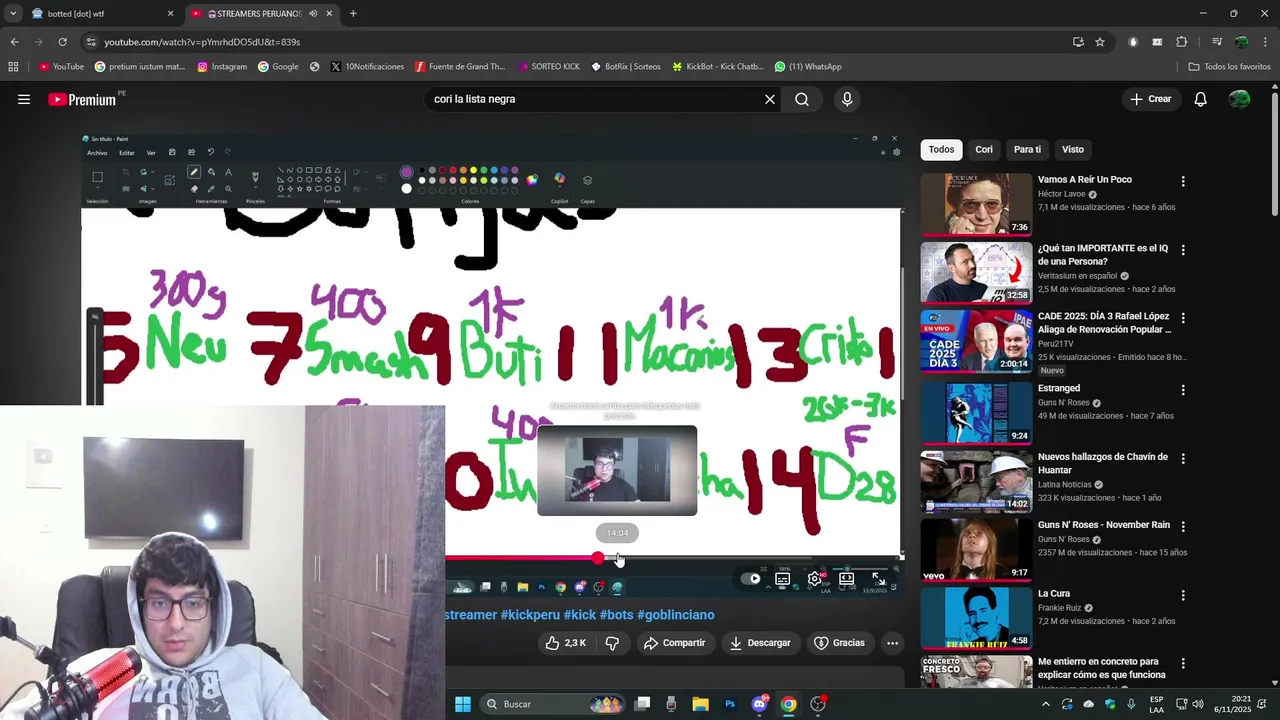Open options menu for CADE 2025 video
This screenshot has height=720, width=1280.
(1183, 317)
